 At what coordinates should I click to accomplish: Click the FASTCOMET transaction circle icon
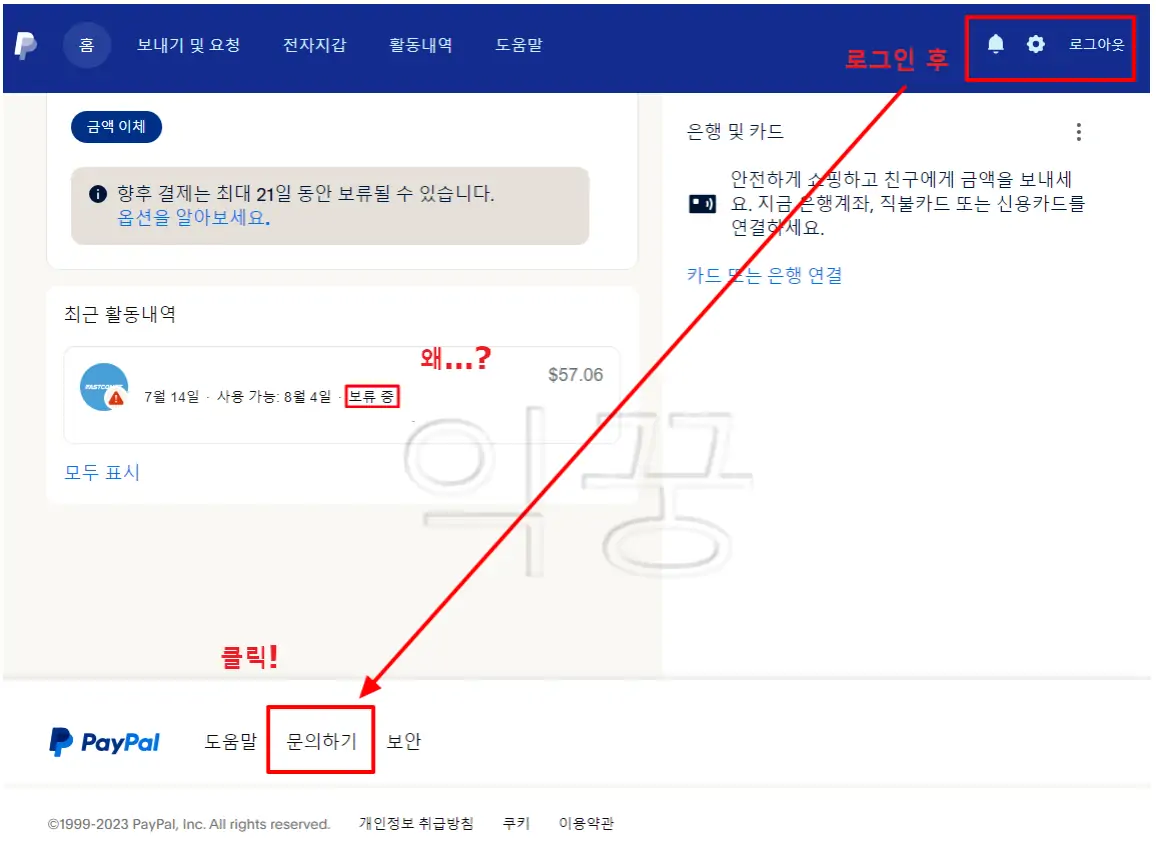101,385
